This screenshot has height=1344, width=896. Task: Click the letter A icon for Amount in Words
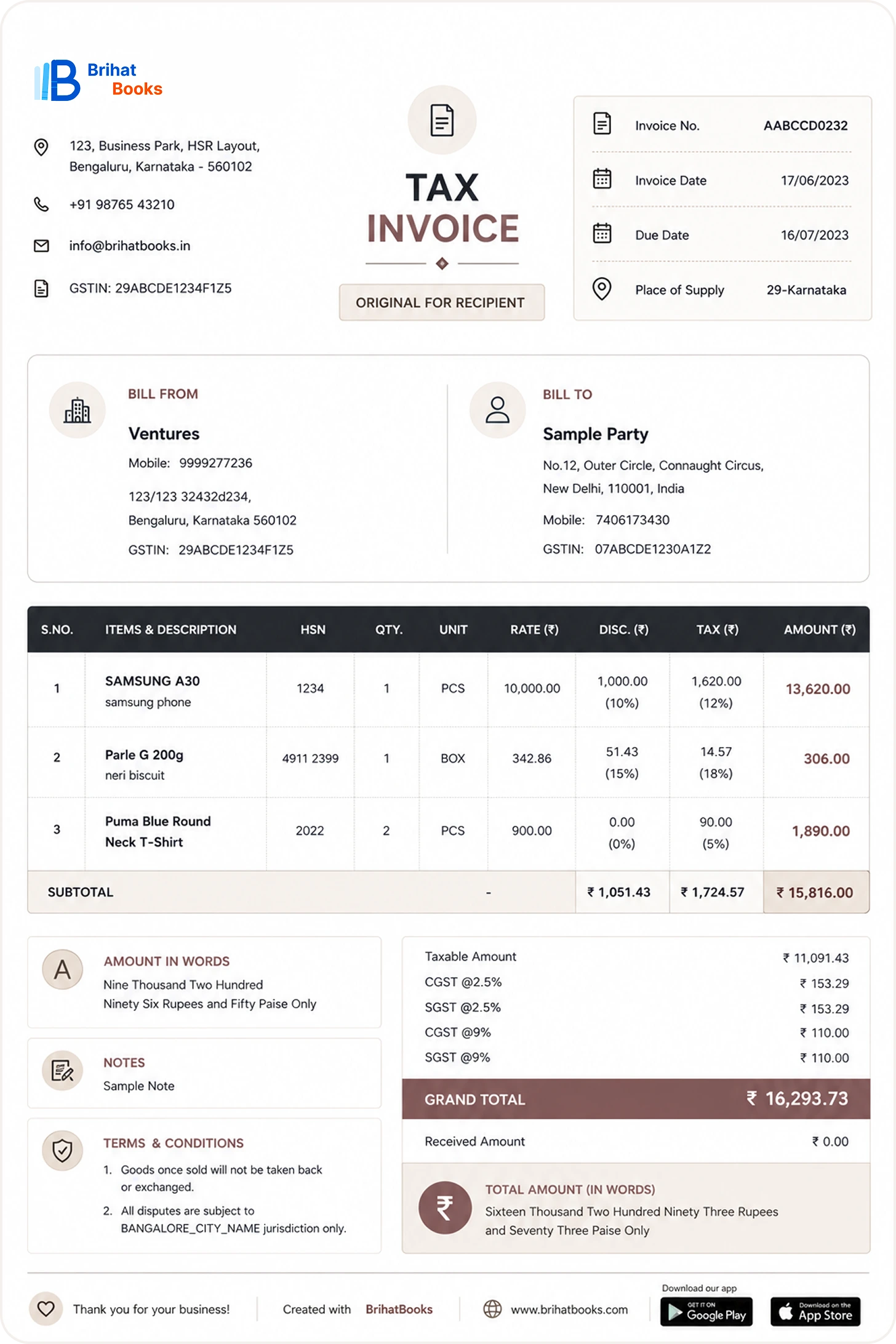62,970
